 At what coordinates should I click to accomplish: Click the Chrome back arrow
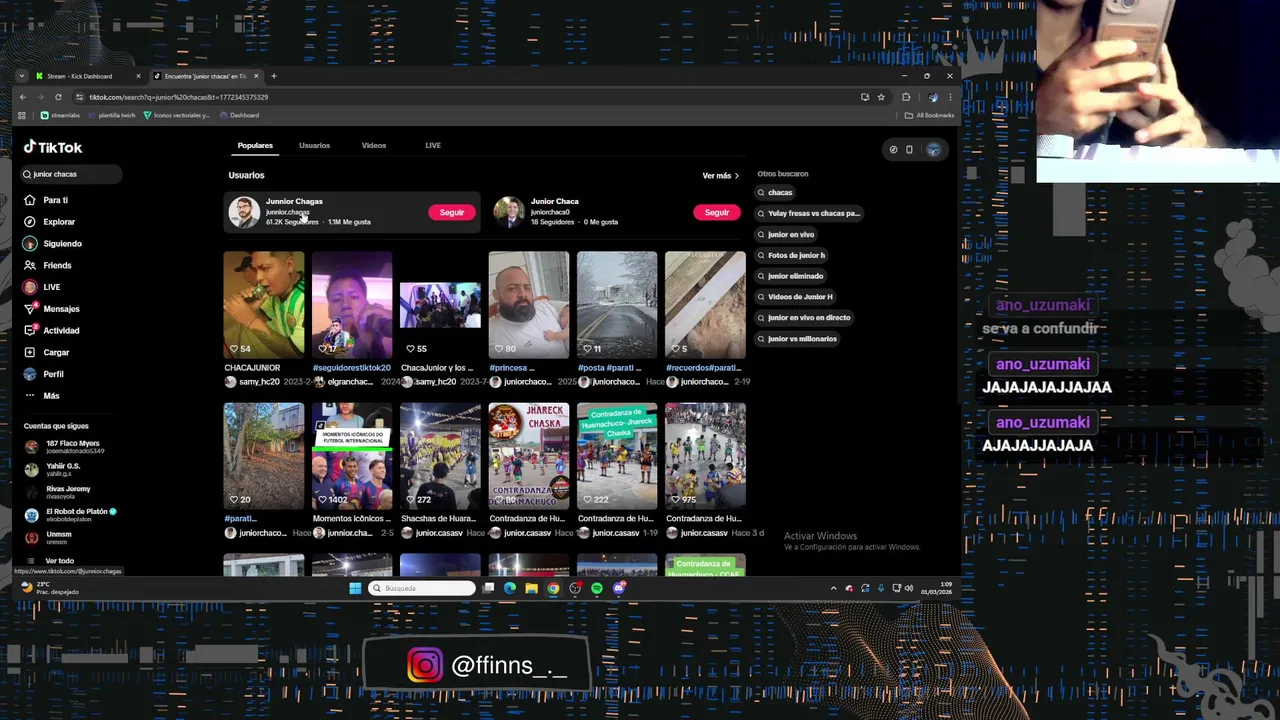click(x=23, y=97)
